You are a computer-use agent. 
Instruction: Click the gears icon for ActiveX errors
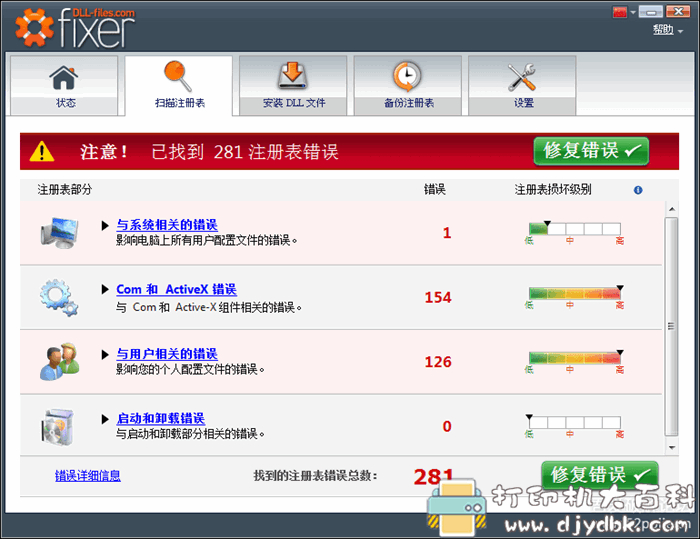pyautogui.click(x=59, y=298)
